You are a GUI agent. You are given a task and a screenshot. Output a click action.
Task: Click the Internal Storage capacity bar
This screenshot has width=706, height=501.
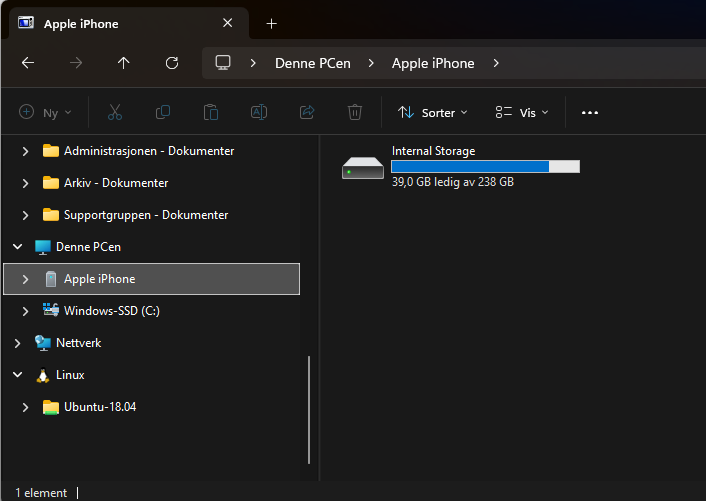[x=485, y=167]
